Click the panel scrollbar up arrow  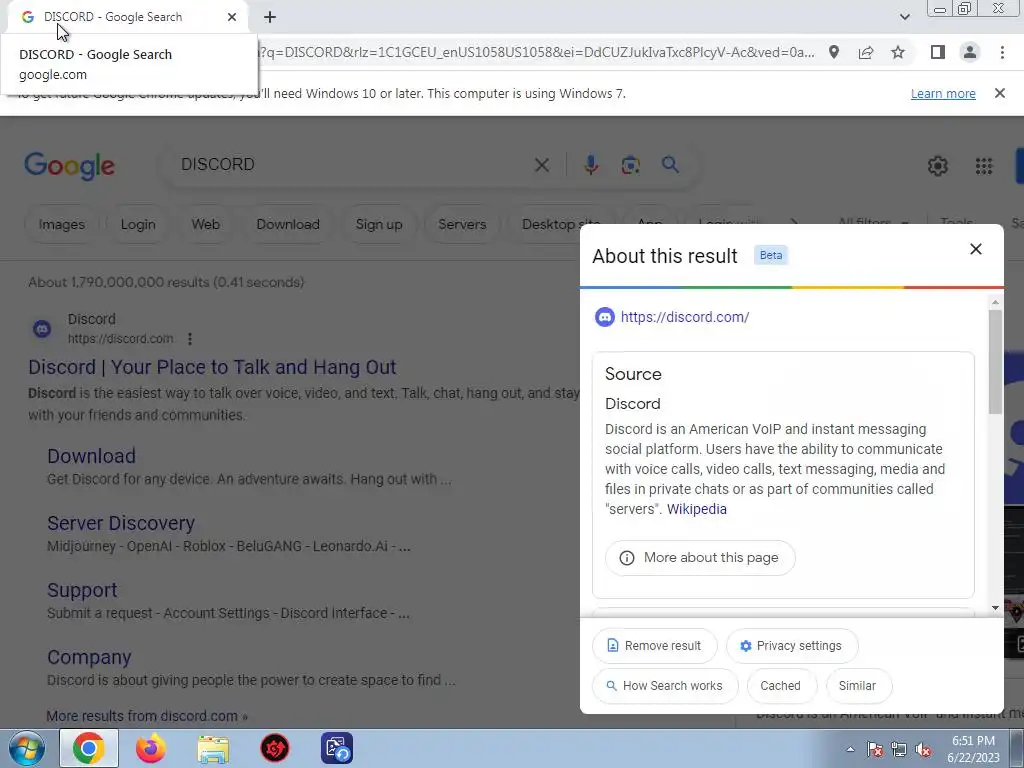(x=995, y=302)
